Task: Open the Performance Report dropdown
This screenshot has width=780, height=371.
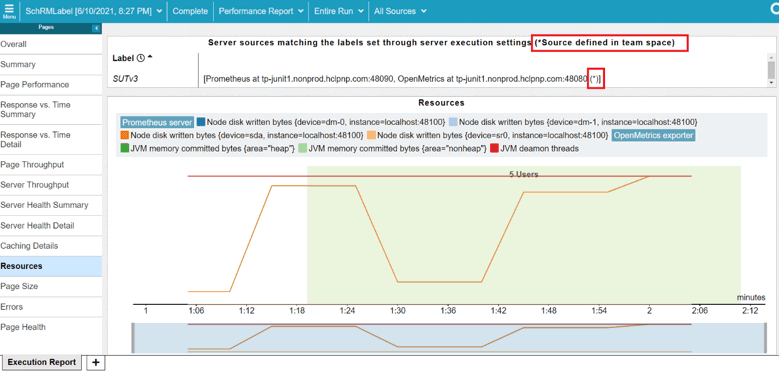Action: 262,11
